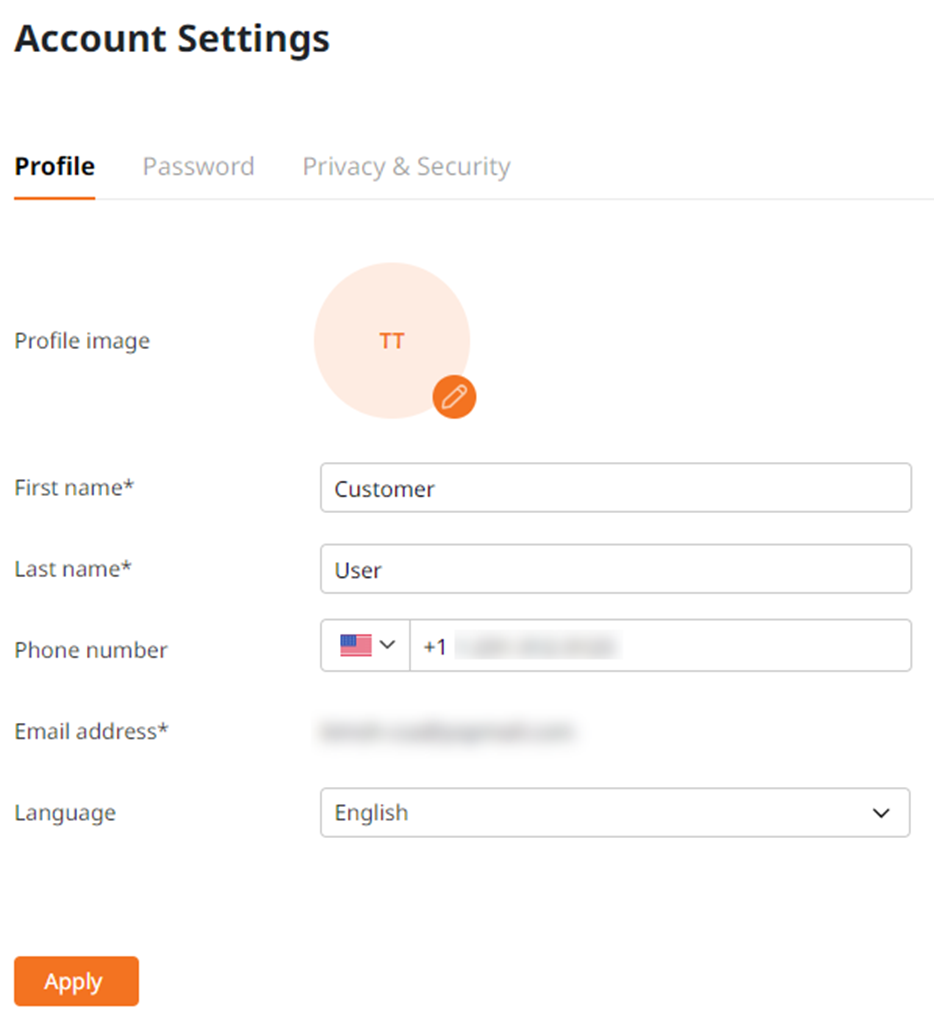Switch to the Password tab
Screen dimensions: 934x1025
coord(198,167)
